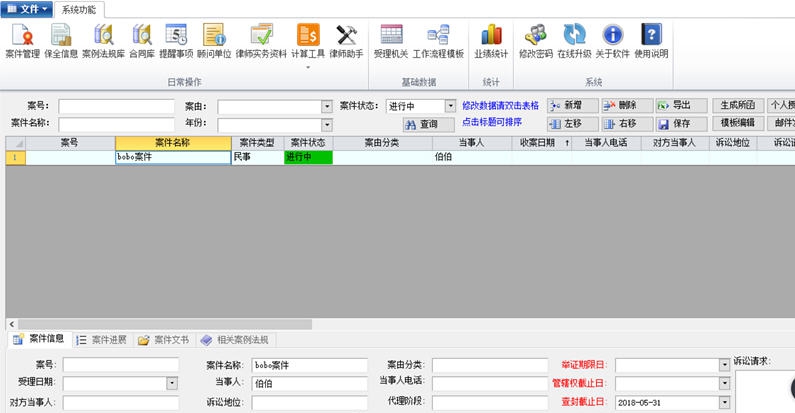Click the 左移 move left button
The image size is (795, 413).
tap(573, 124)
